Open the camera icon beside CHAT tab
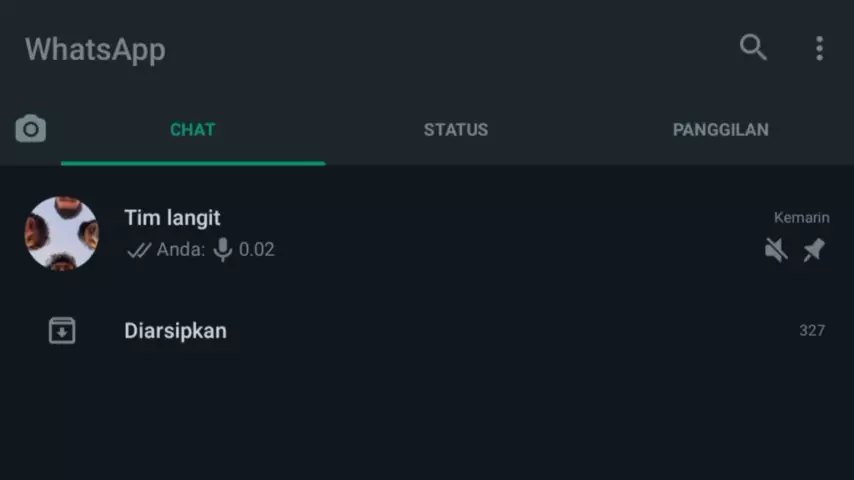 (31, 129)
